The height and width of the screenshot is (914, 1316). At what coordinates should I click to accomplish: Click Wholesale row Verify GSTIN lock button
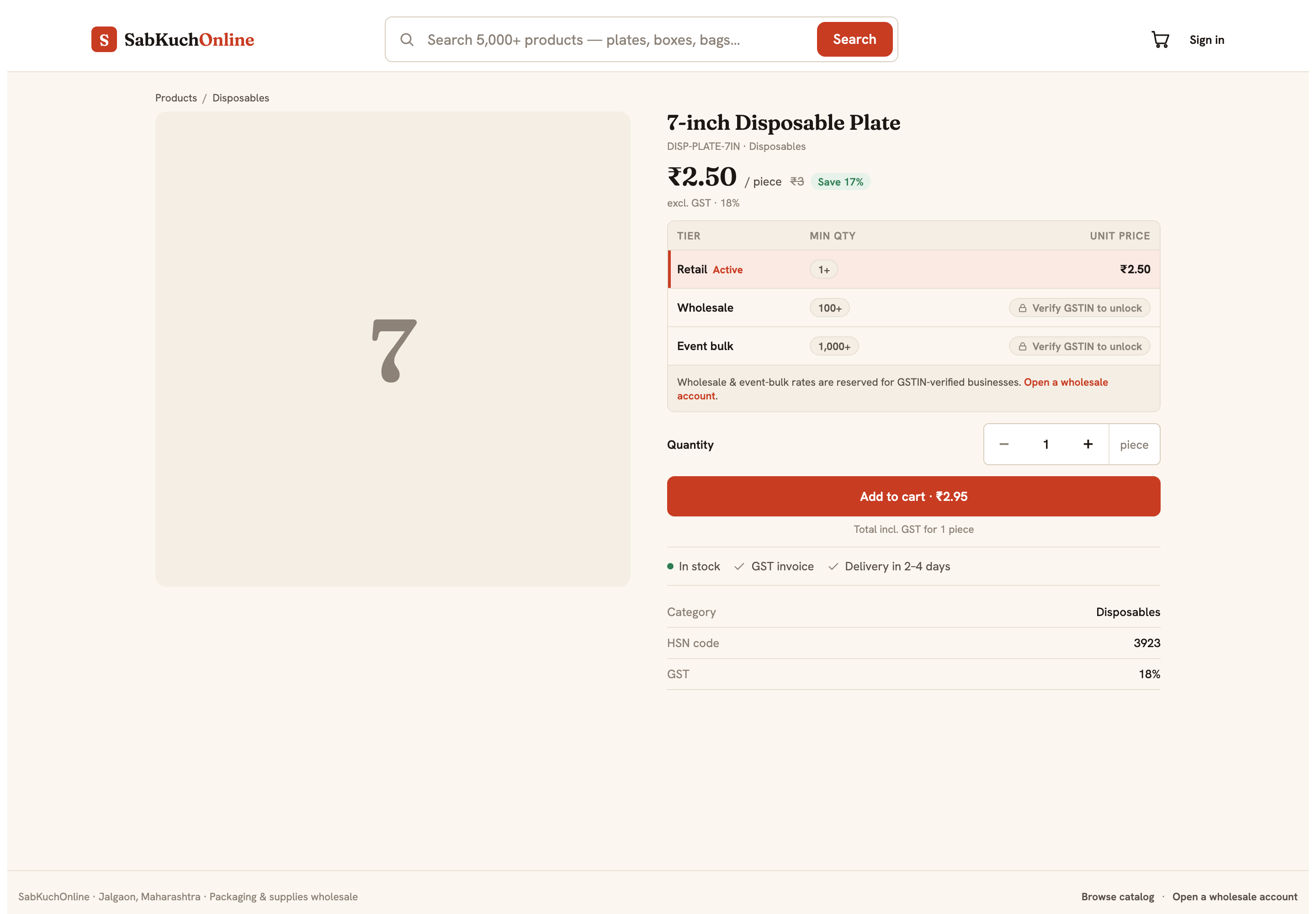coord(1079,308)
